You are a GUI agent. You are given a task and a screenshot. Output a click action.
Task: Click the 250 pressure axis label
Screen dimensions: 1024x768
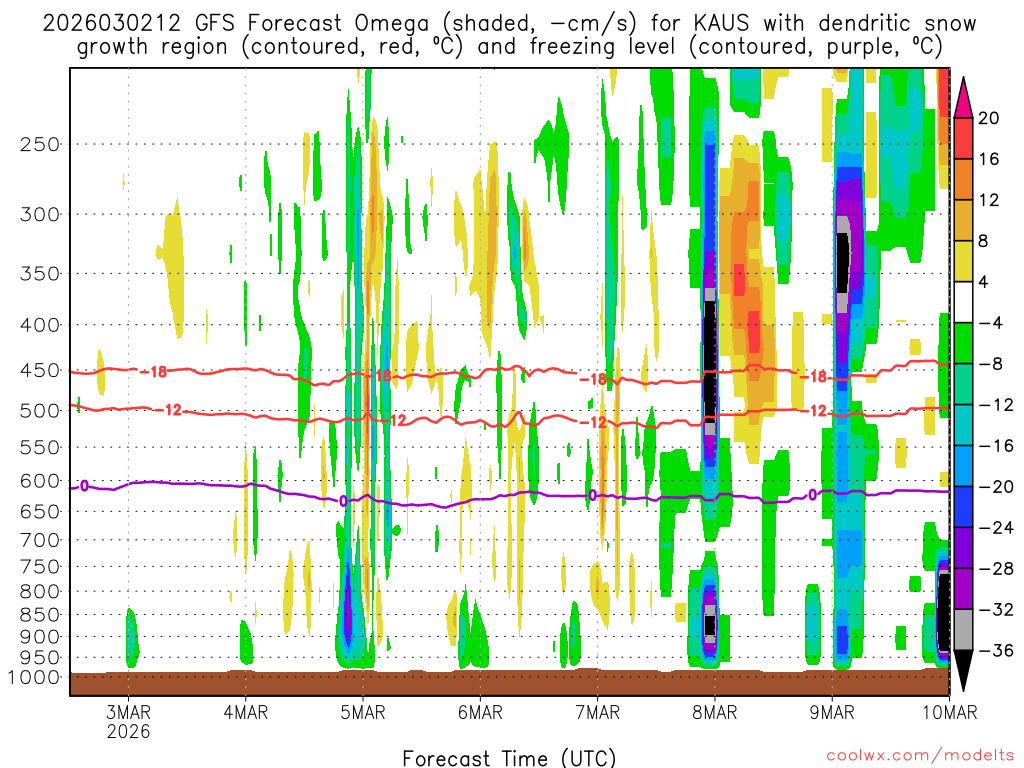[40, 144]
